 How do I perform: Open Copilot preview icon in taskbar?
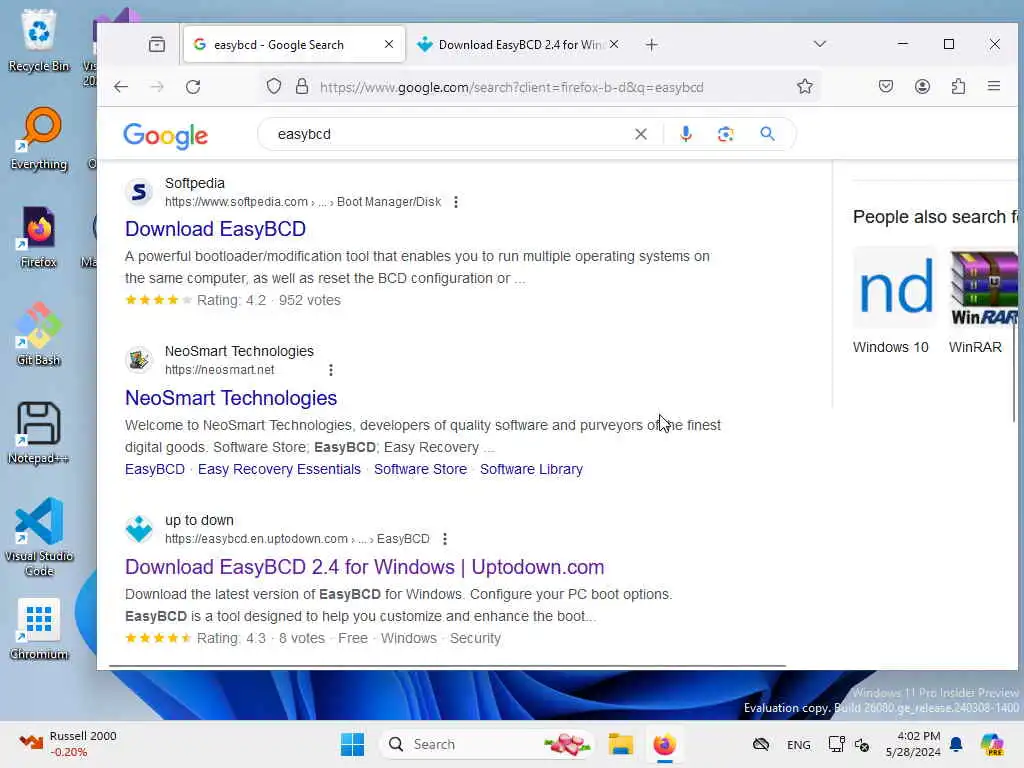992,744
